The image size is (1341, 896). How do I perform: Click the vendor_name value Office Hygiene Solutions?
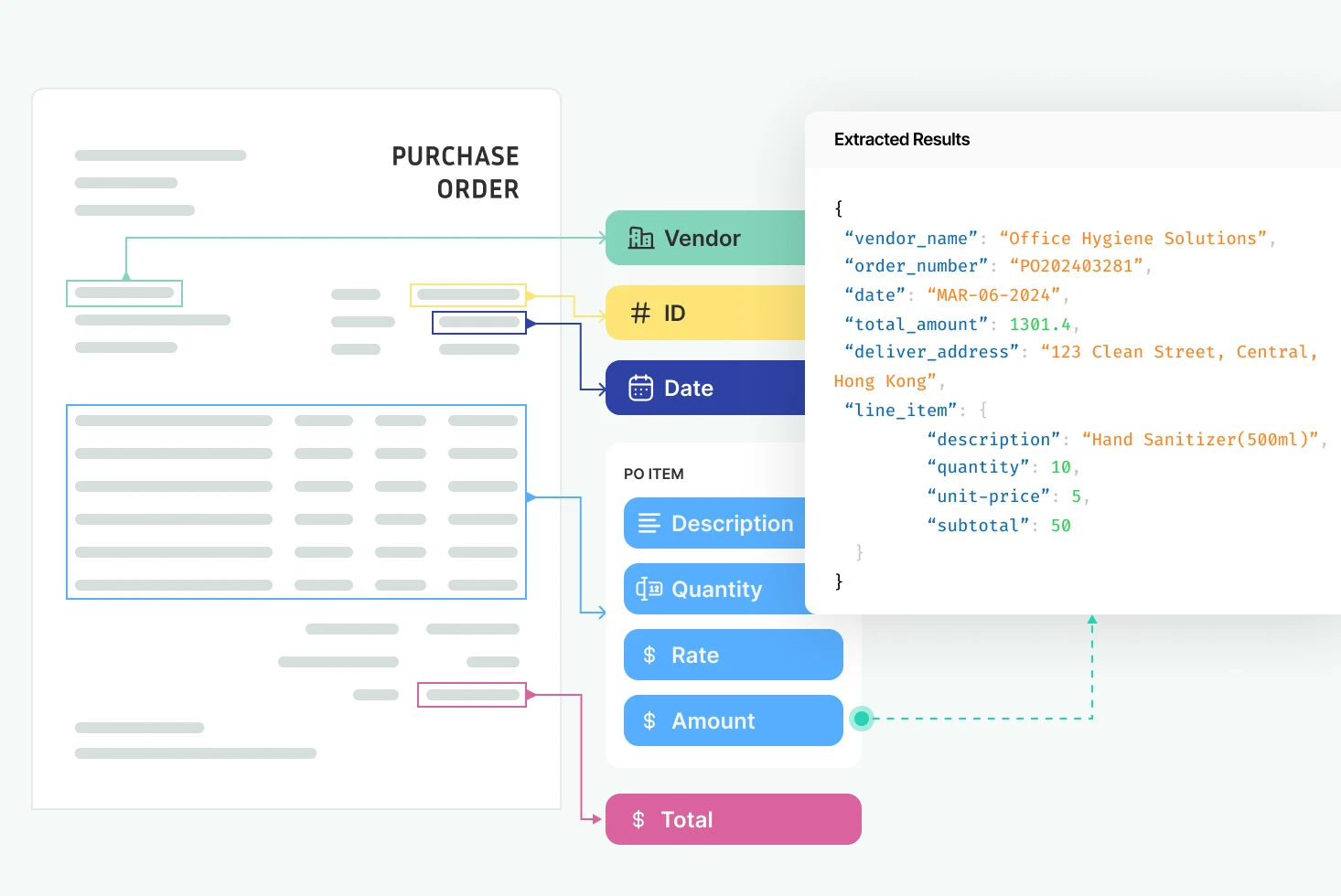[1132, 239]
